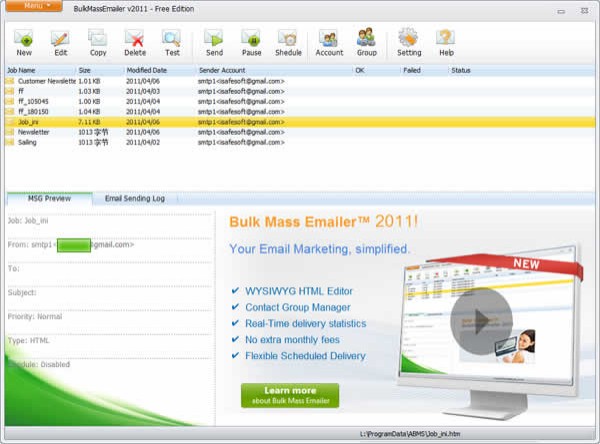Sort by the Modified Date column header
Screen dimensions: 600x444
160,70
